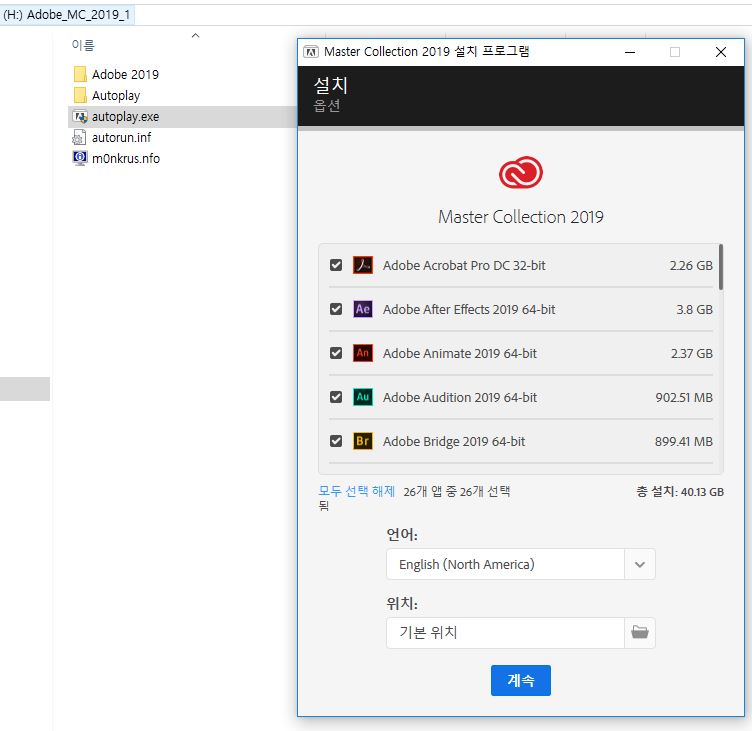This screenshot has width=752, height=731.
Task: Click the After Effects Ae icon
Action: click(363, 309)
